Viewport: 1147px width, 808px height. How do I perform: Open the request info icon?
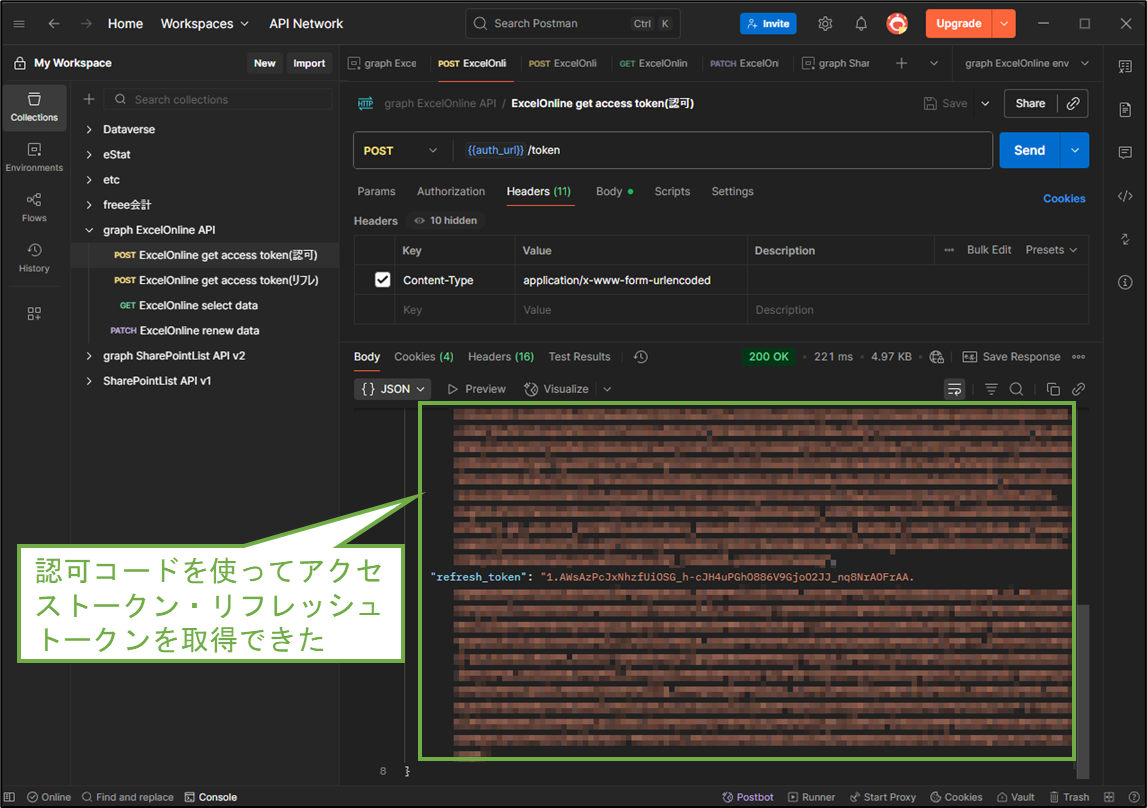tap(1125, 282)
